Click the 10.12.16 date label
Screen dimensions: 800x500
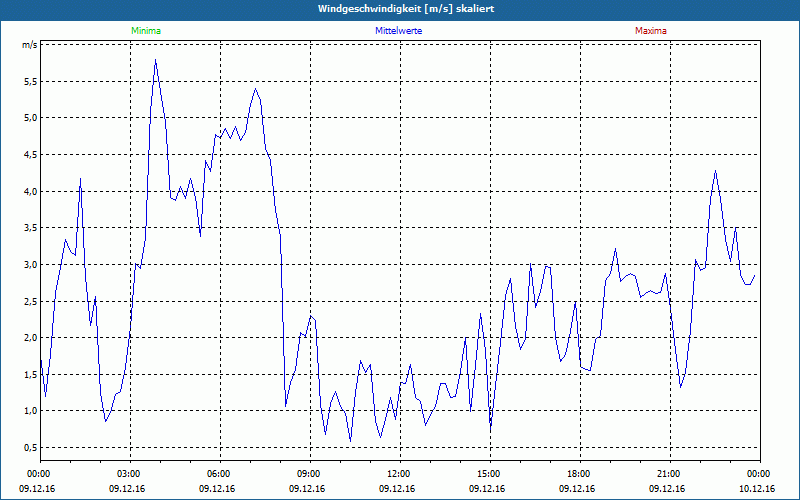(757, 488)
